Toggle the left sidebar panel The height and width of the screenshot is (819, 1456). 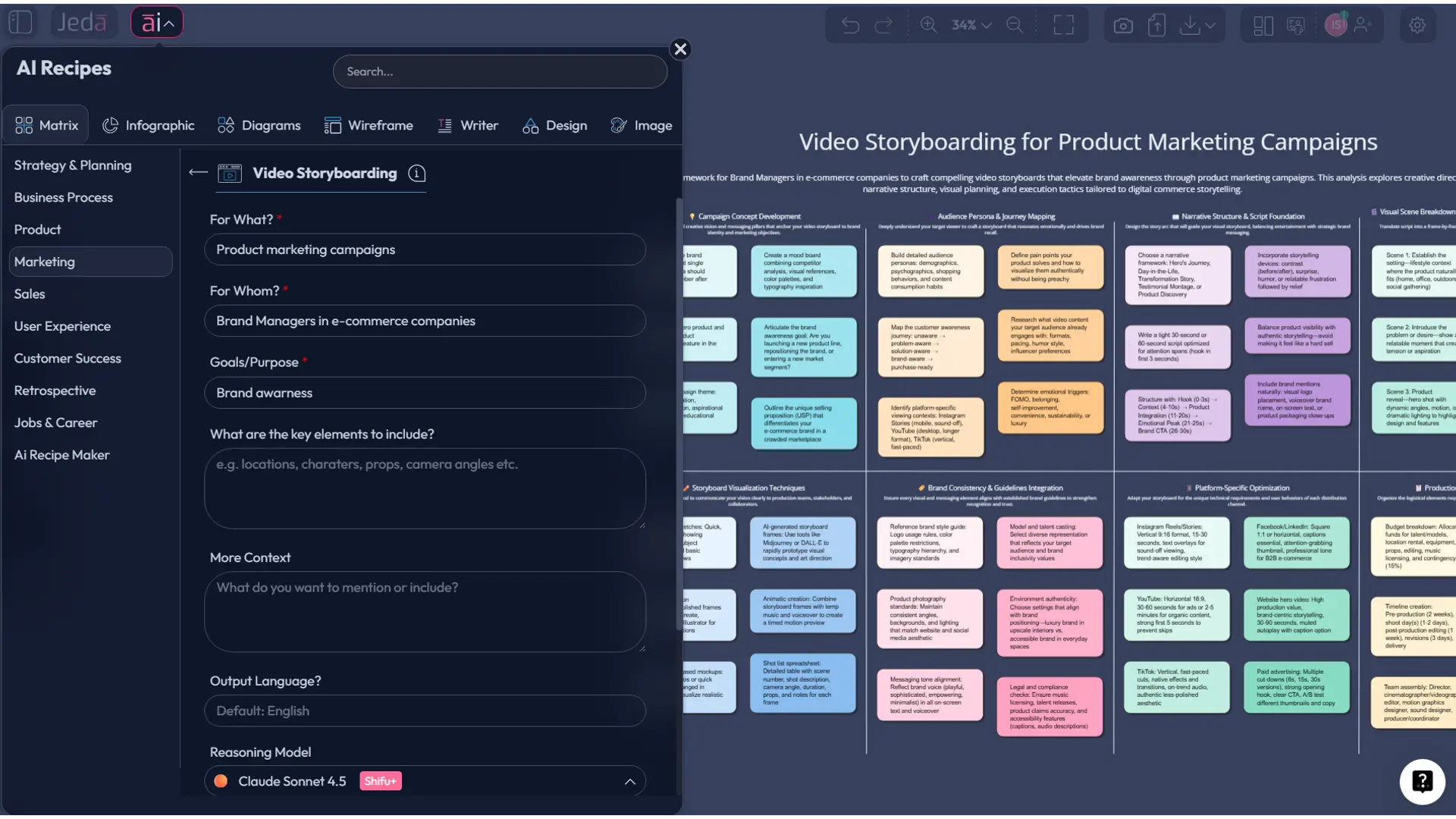20,22
